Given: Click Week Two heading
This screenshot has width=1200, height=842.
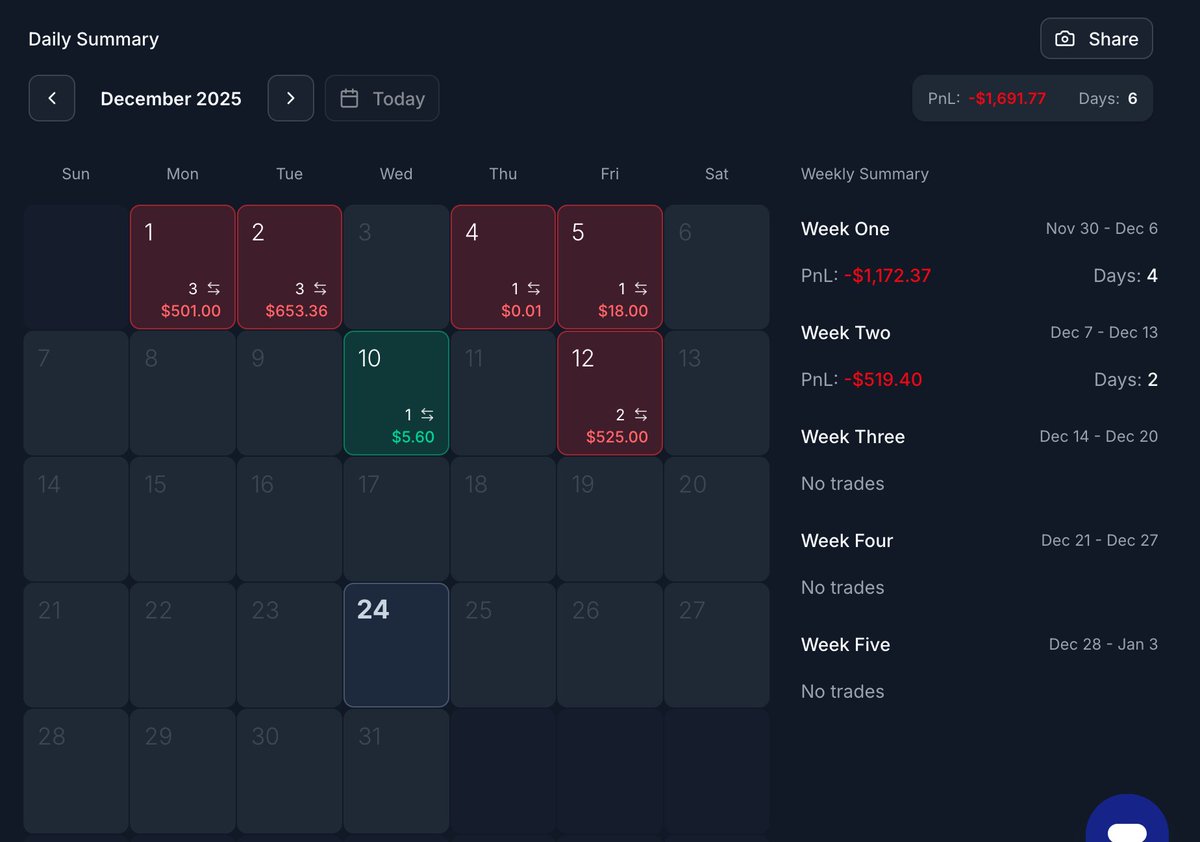Looking at the screenshot, I should pos(846,333).
